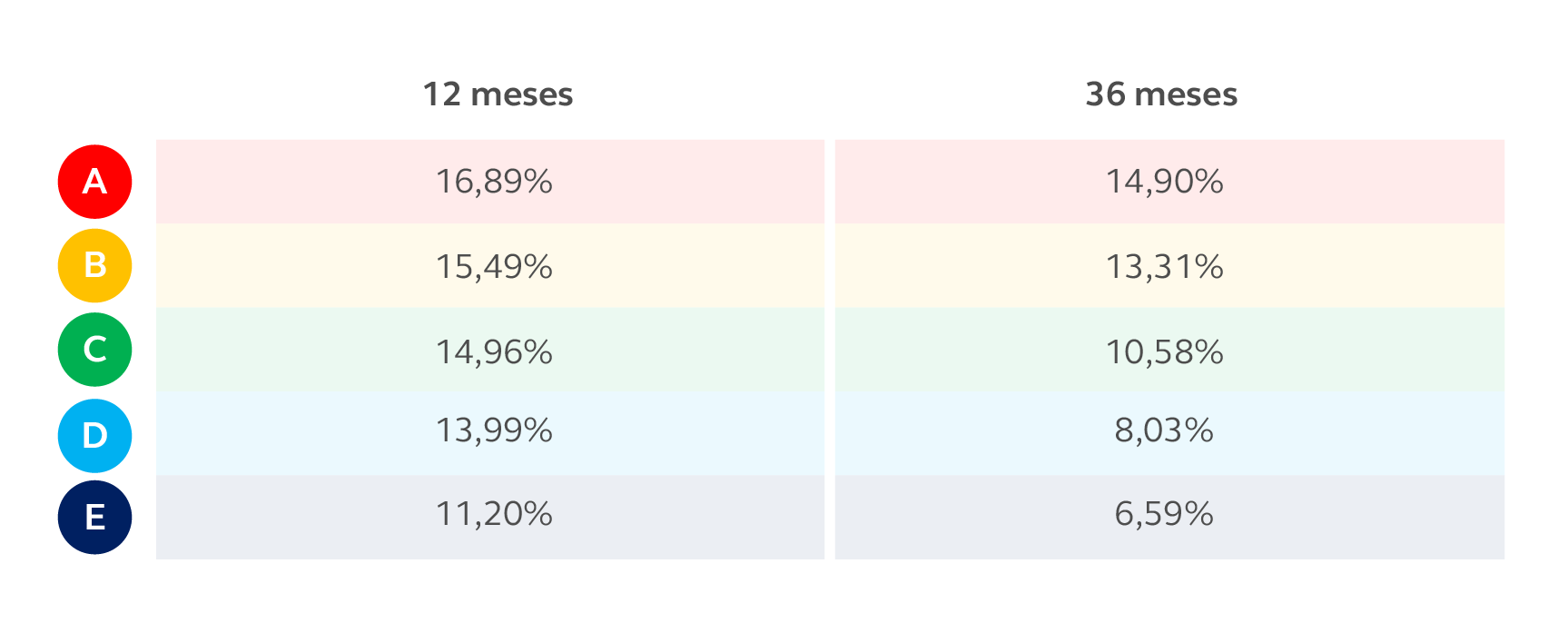Click the red circle A icon

click(x=95, y=182)
